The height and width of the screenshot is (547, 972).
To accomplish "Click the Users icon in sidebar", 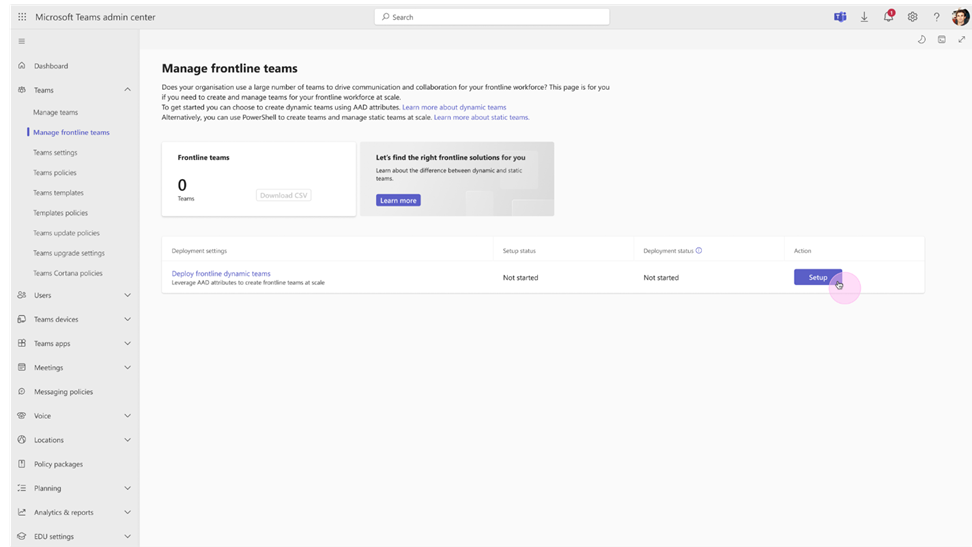I will (22, 295).
